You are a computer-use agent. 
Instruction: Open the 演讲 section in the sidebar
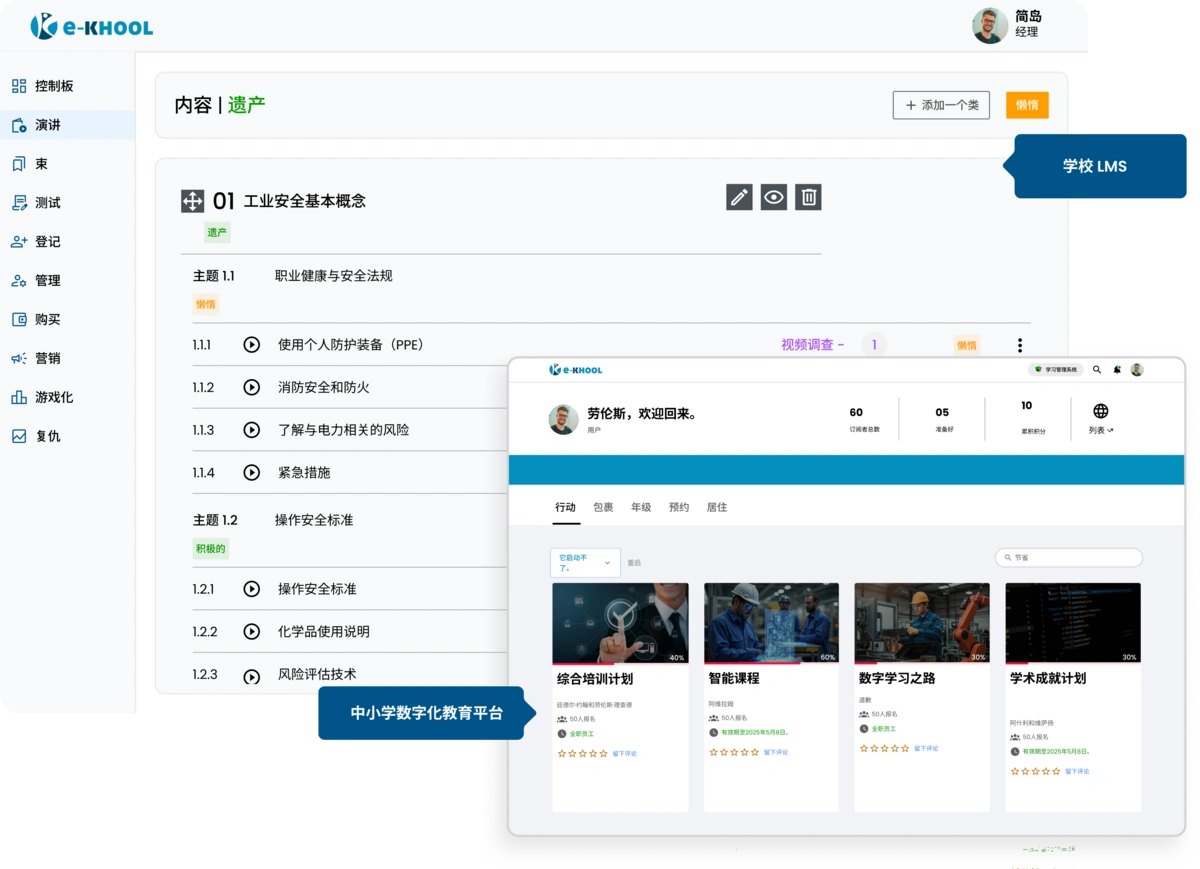point(46,124)
